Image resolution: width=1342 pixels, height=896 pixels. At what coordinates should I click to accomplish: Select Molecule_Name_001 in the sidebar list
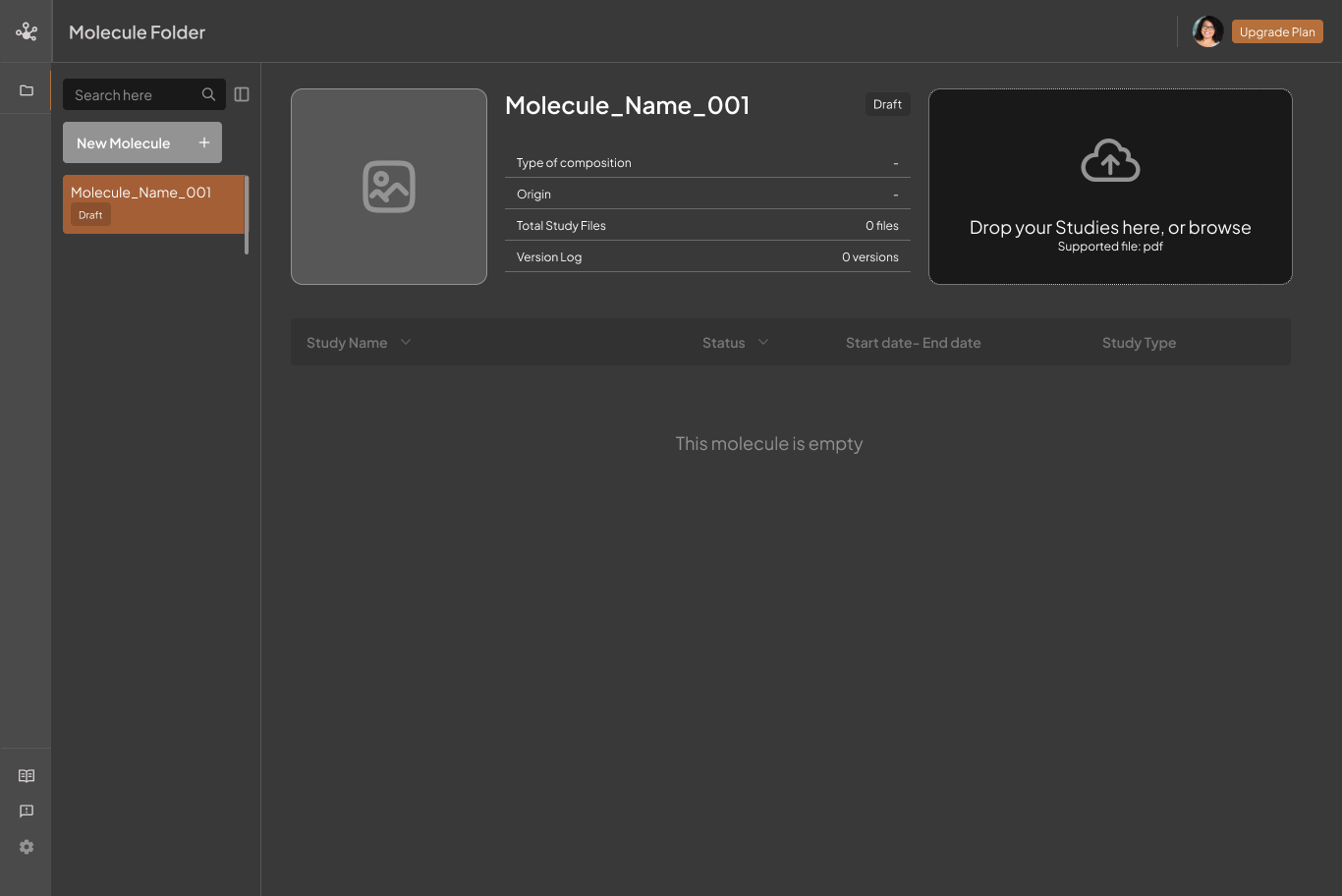click(x=153, y=204)
